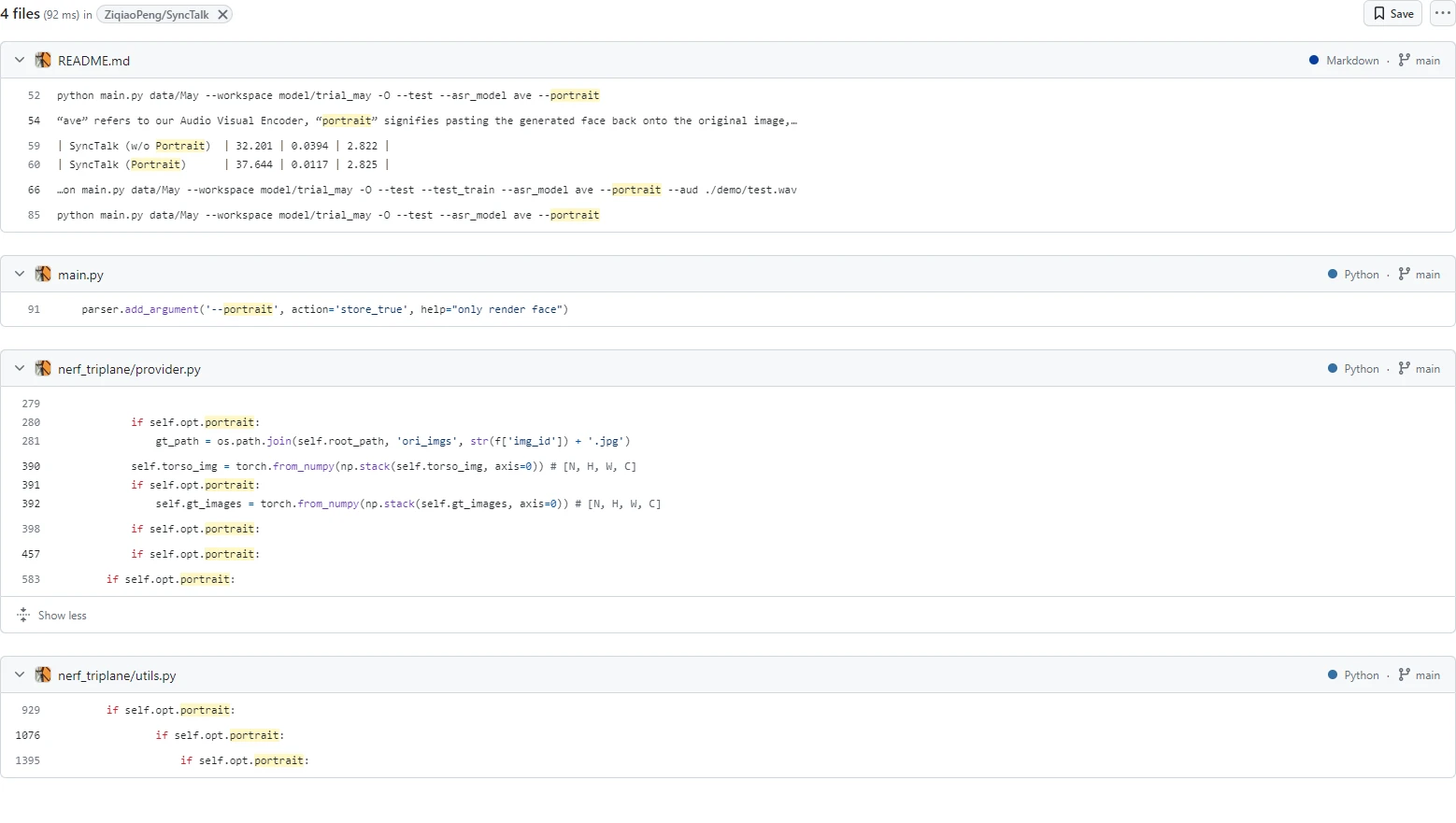
Task: Collapse the main.py result section
Action: click(20, 275)
